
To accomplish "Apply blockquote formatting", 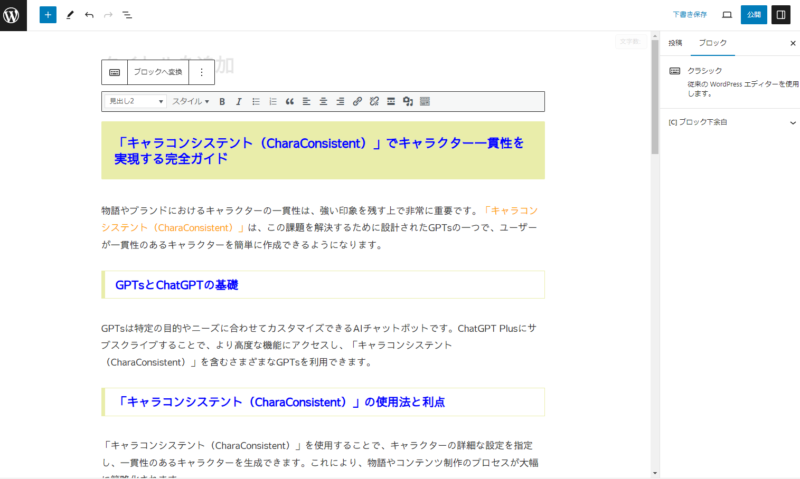I will 290,102.
